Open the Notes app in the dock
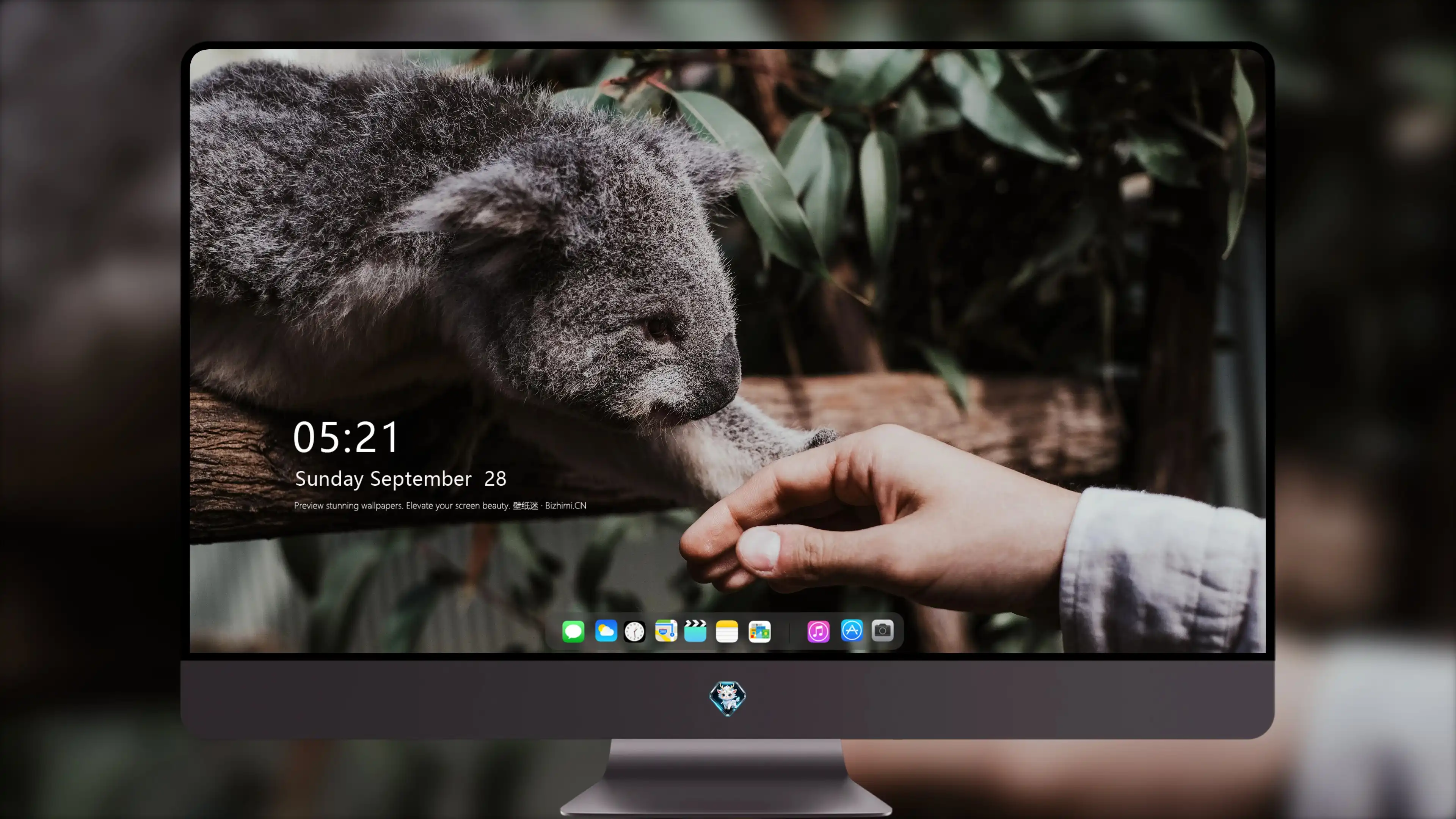 tap(727, 631)
